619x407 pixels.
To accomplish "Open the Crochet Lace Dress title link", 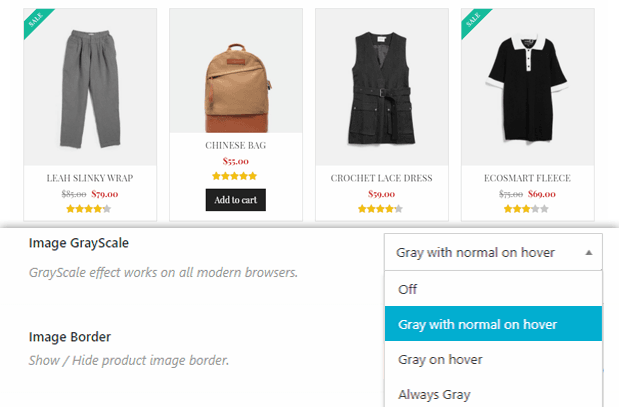I will (x=382, y=178).
